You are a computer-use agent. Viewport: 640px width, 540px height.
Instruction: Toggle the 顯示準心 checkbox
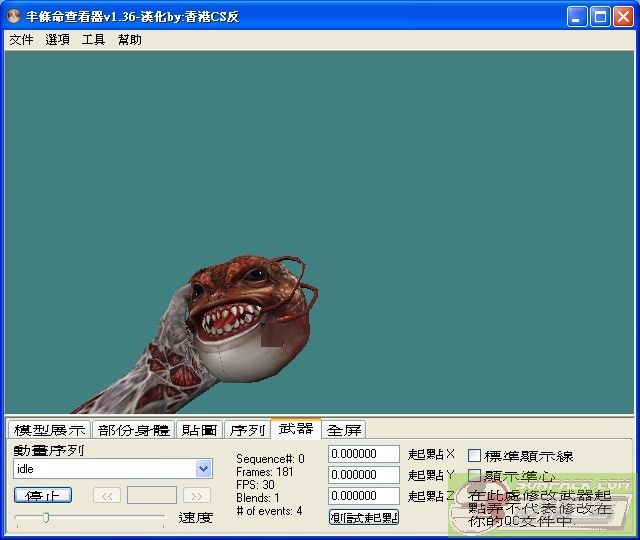tap(474, 476)
